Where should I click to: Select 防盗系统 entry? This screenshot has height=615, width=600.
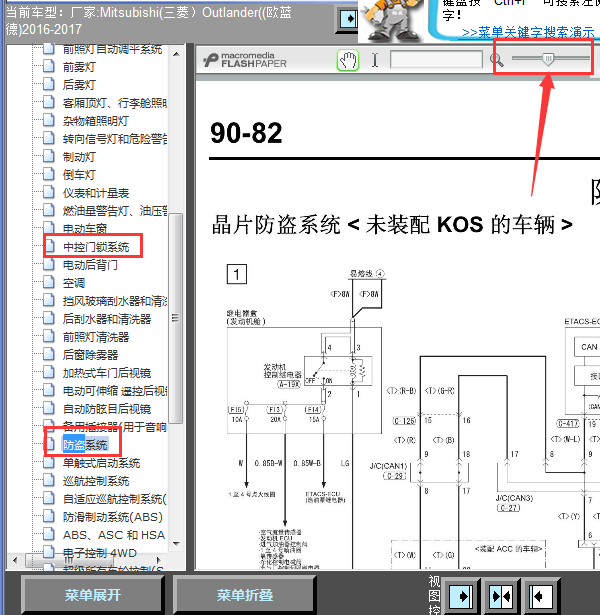(x=85, y=445)
